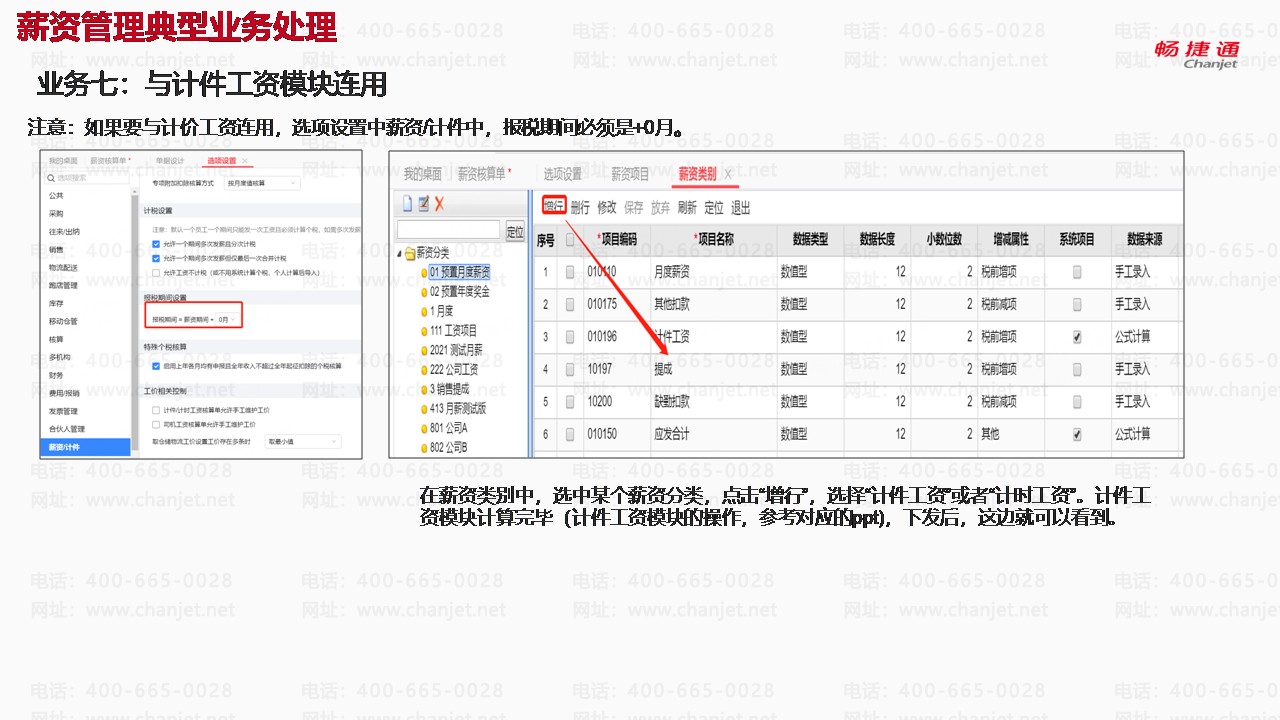
Task: Select the row checkbox for 其他扣款
Action: tap(570, 304)
